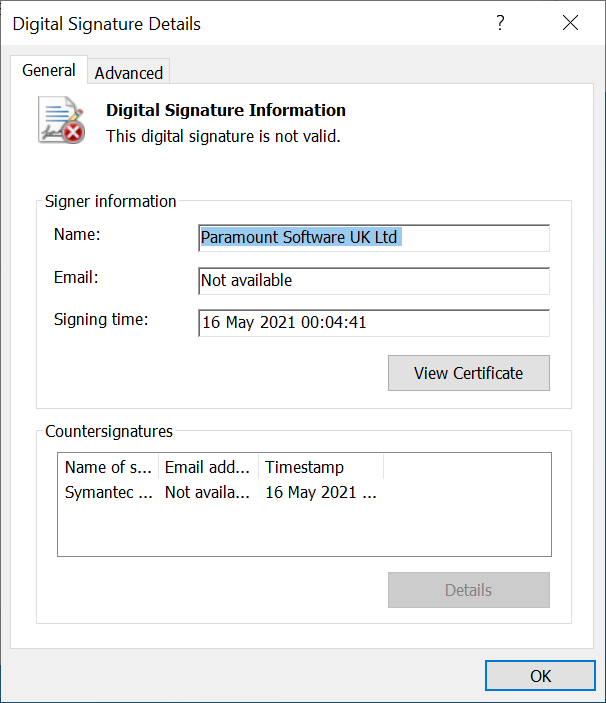Click the Name of signer column header
Viewport: 606px width, 703px height.
(108, 467)
